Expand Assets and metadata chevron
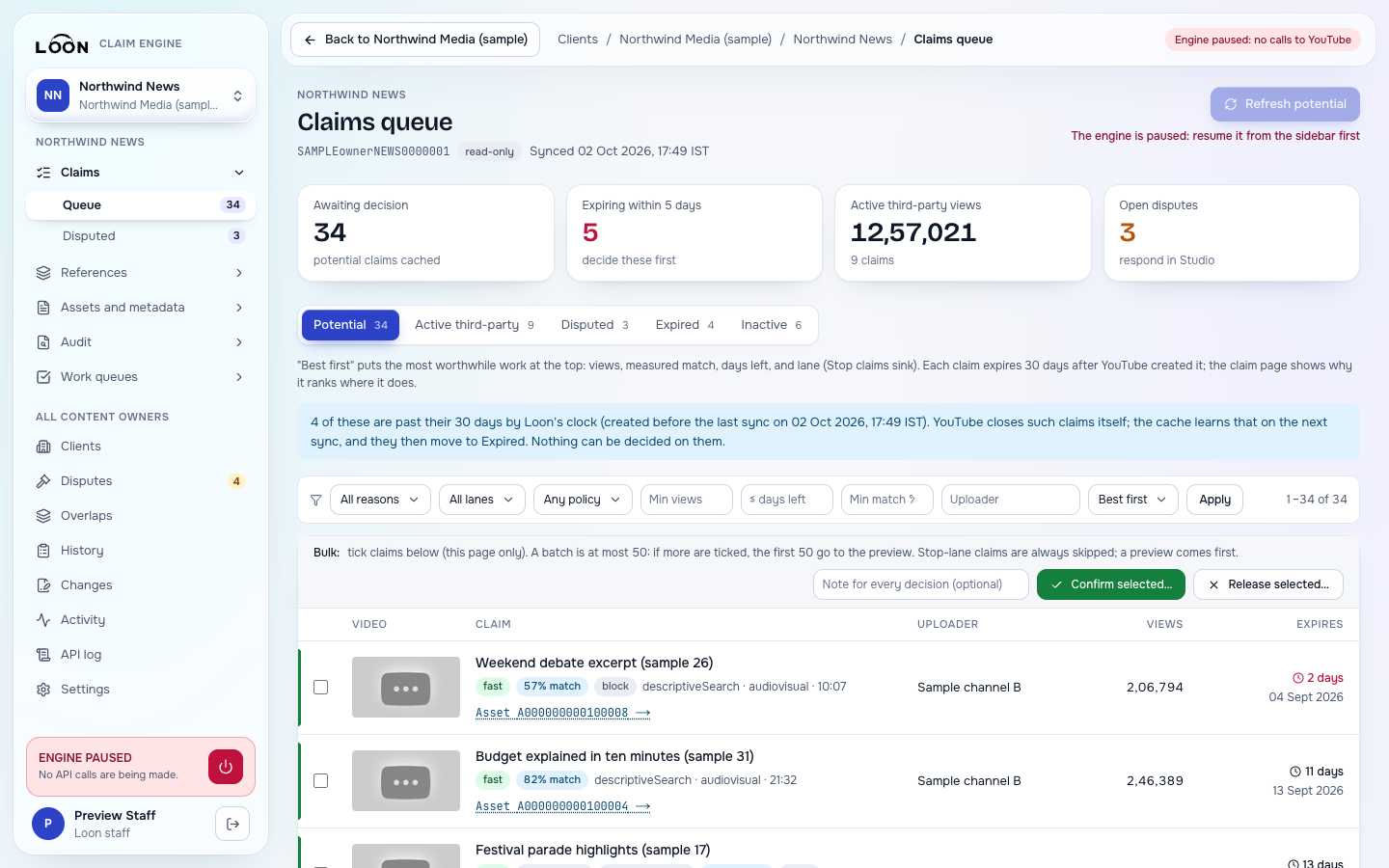This screenshot has height=868, width=1389. pyautogui.click(x=239, y=308)
